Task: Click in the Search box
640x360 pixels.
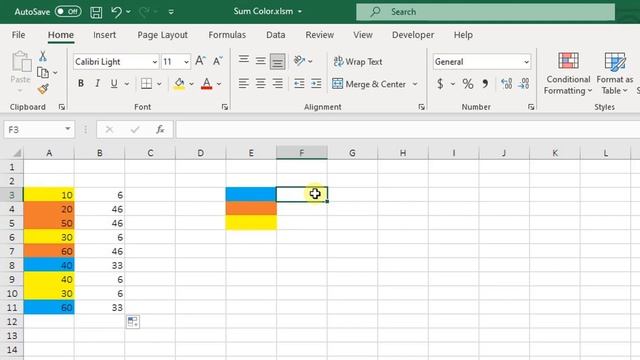Action: pos(485,12)
